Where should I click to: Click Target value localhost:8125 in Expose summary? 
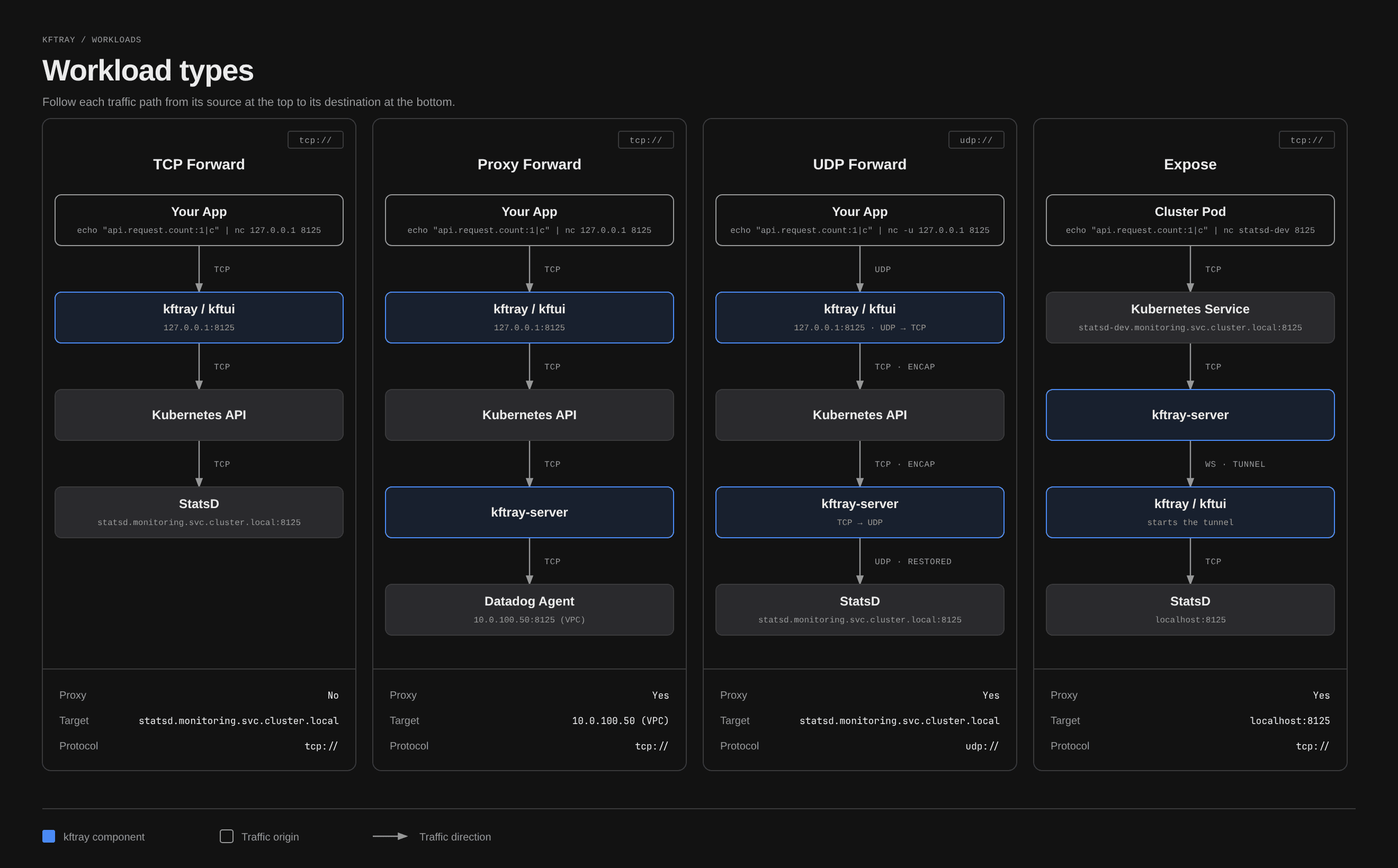tap(1289, 720)
